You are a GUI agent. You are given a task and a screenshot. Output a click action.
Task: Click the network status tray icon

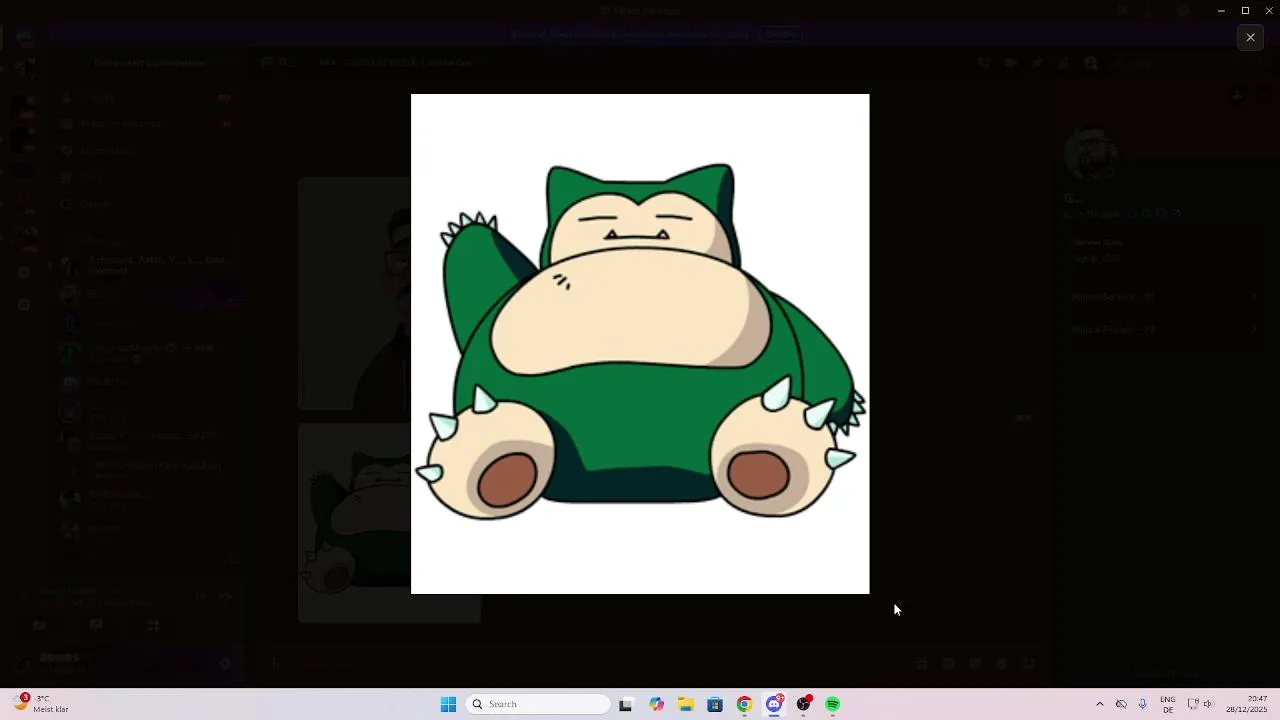coord(1193,704)
